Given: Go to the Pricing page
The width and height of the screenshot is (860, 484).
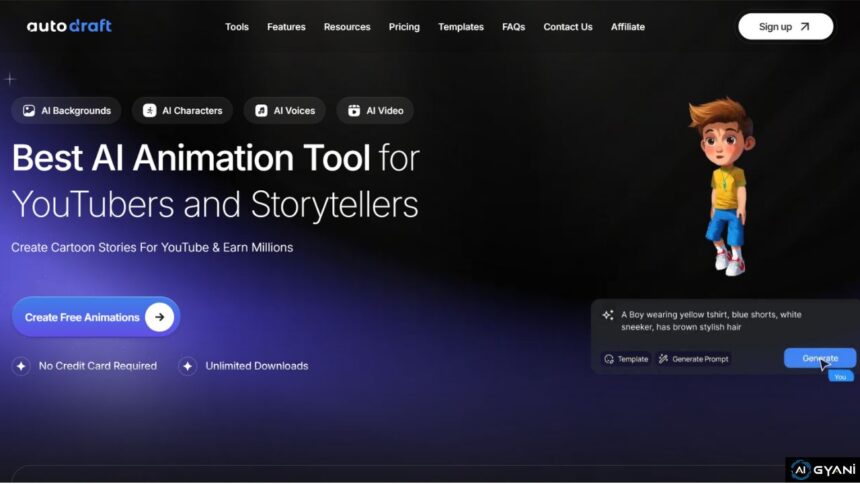Looking at the screenshot, I should 404,27.
